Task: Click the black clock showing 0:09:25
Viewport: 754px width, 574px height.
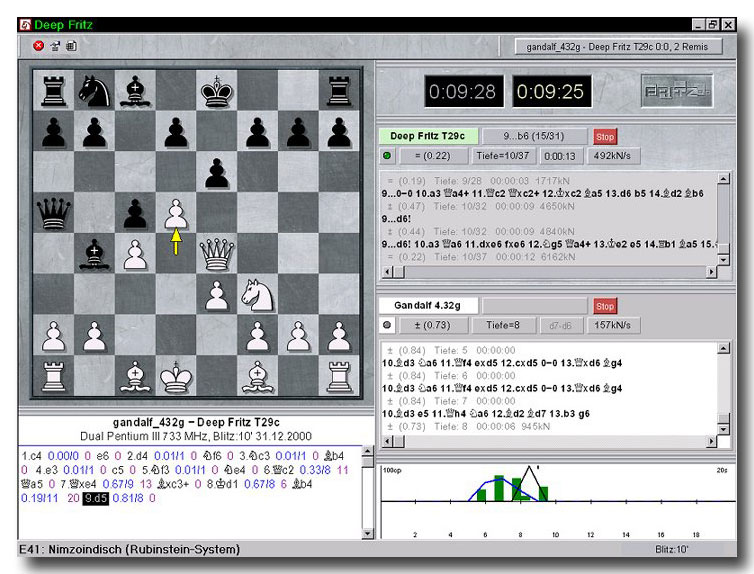Action: [x=551, y=91]
